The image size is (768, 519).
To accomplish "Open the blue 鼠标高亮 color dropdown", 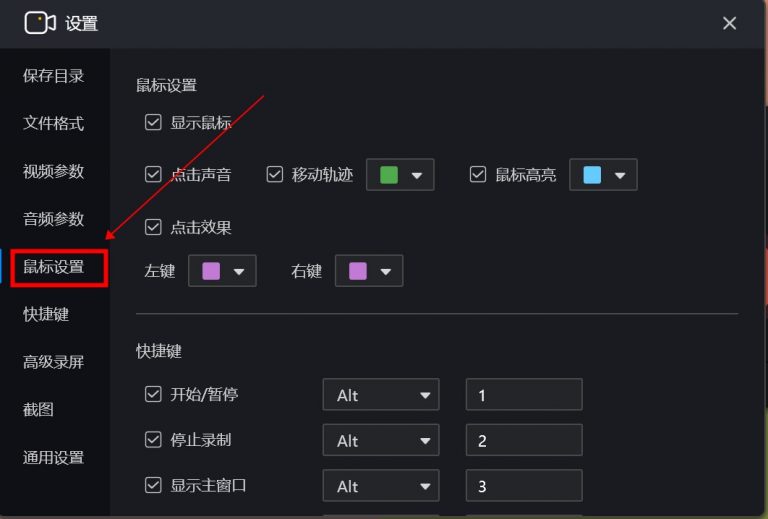I will [603, 175].
